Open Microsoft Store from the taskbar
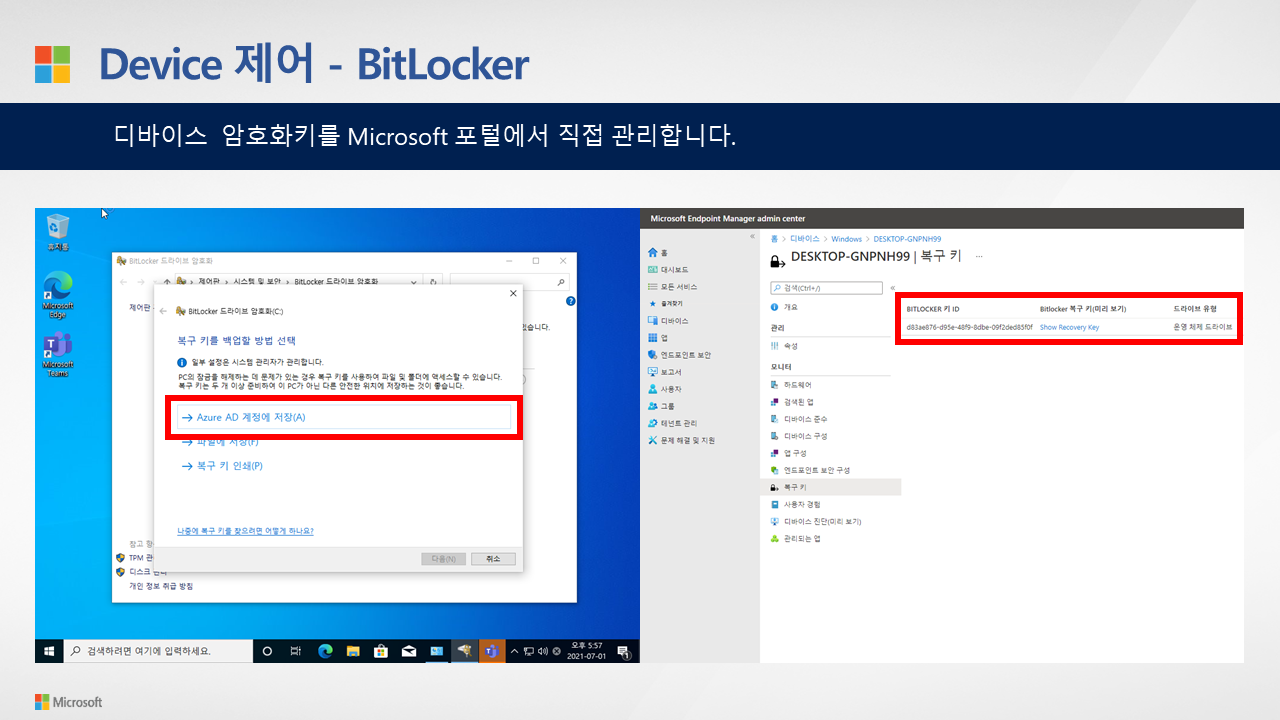 coord(380,651)
